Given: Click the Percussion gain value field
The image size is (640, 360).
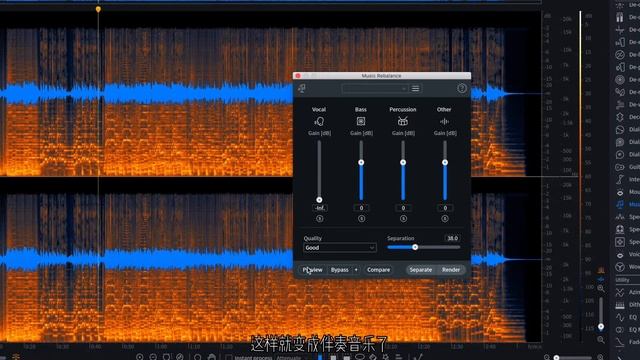Looking at the screenshot, I should click(403, 208).
